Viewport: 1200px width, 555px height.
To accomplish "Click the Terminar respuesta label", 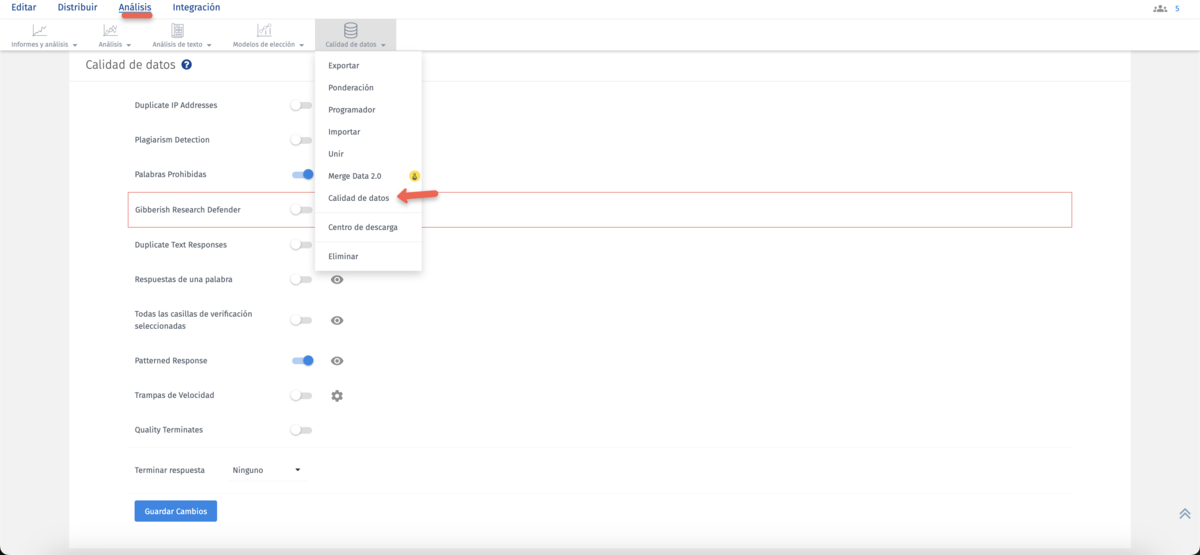I will 170,470.
